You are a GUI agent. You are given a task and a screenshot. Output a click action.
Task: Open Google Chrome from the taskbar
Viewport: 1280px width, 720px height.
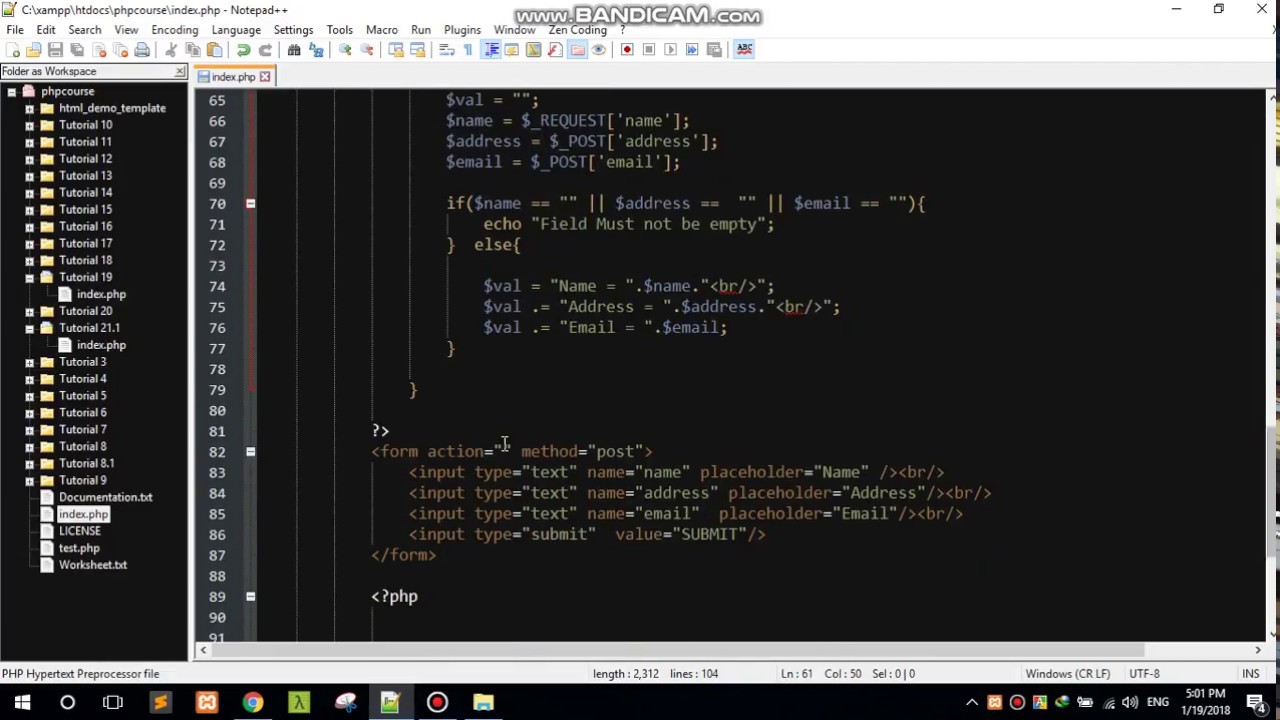pyautogui.click(x=252, y=702)
